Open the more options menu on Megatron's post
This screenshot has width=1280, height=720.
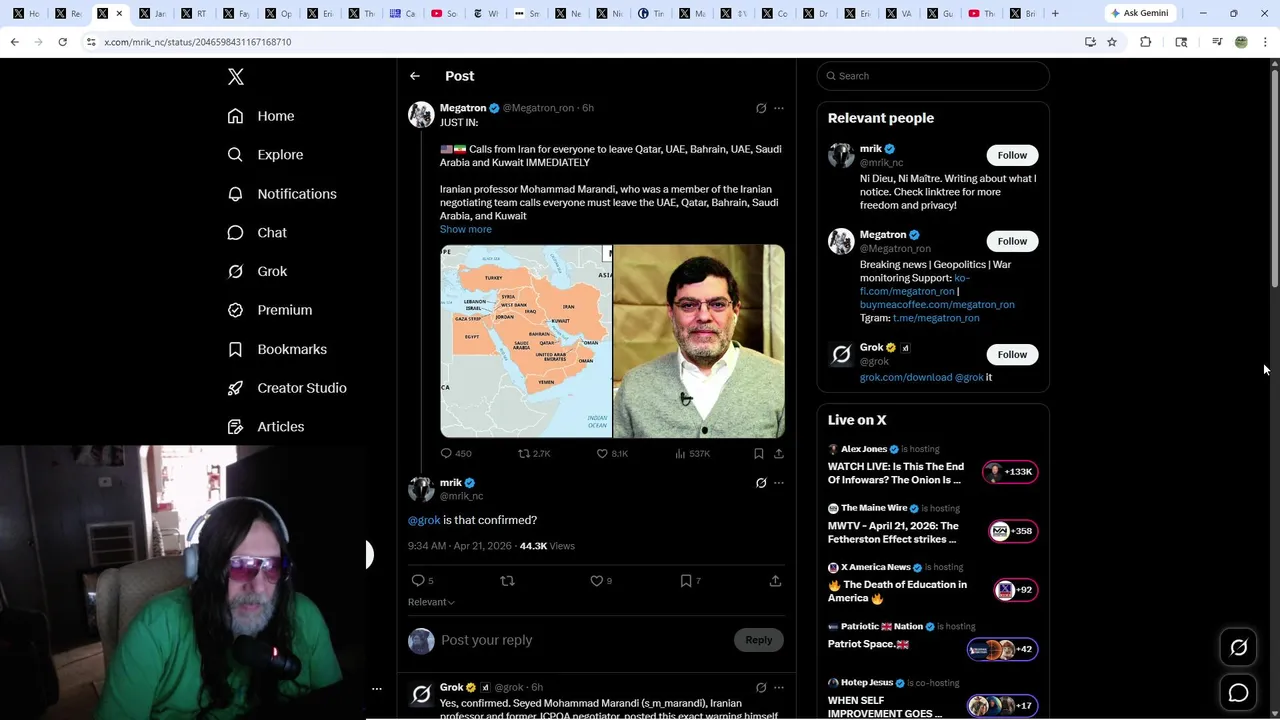tap(779, 108)
